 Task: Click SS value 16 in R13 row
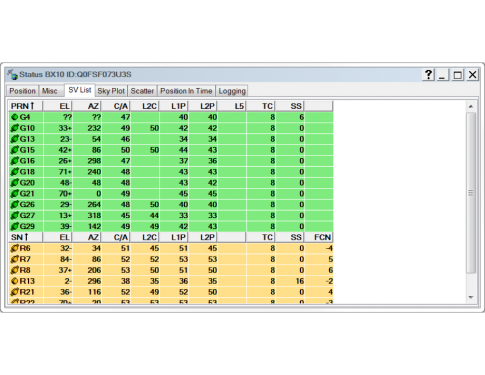pos(300,281)
